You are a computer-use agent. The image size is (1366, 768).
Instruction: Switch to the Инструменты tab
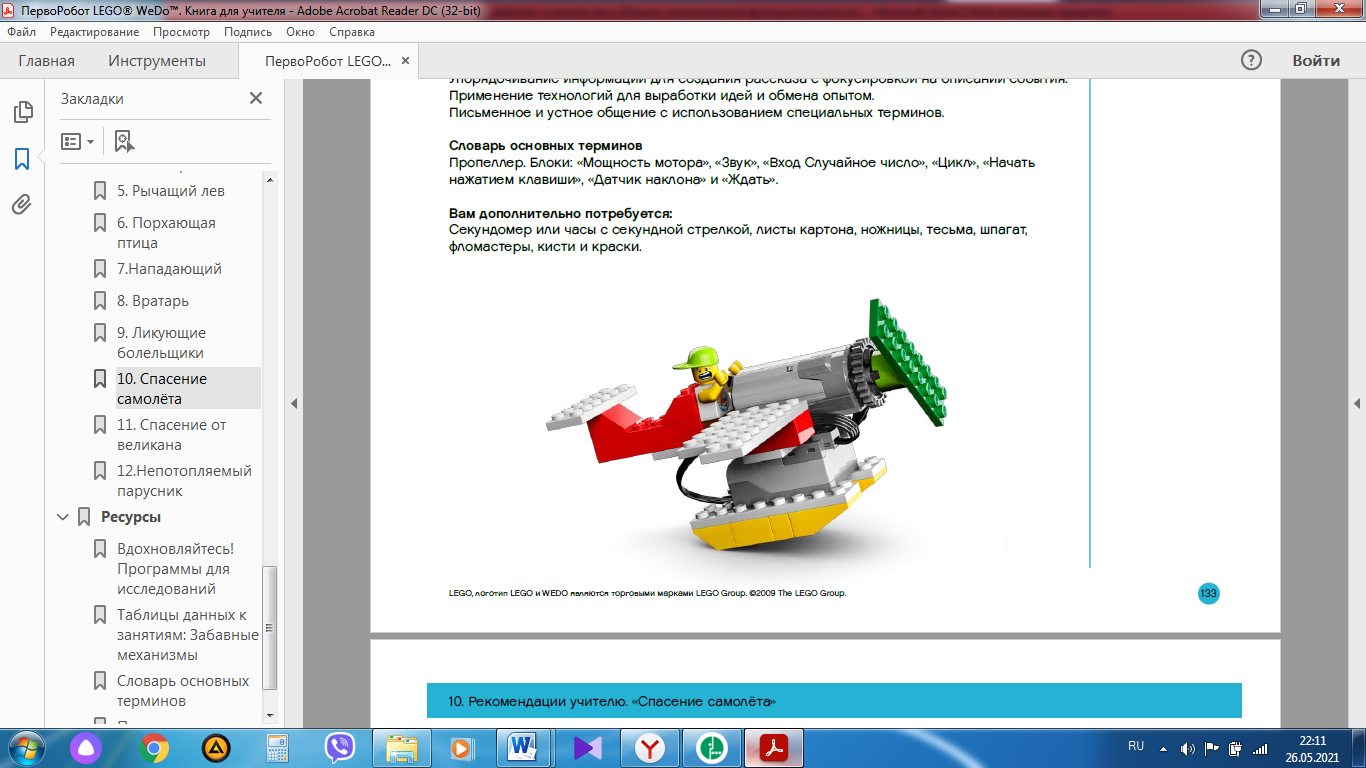pyautogui.click(x=157, y=61)
